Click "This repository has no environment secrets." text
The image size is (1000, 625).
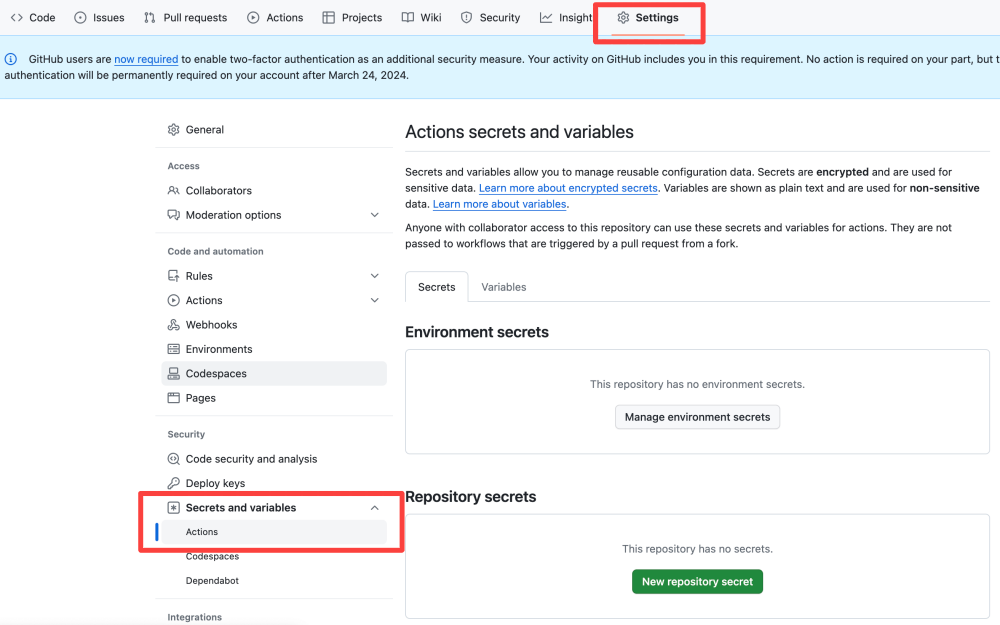[697, 385]
